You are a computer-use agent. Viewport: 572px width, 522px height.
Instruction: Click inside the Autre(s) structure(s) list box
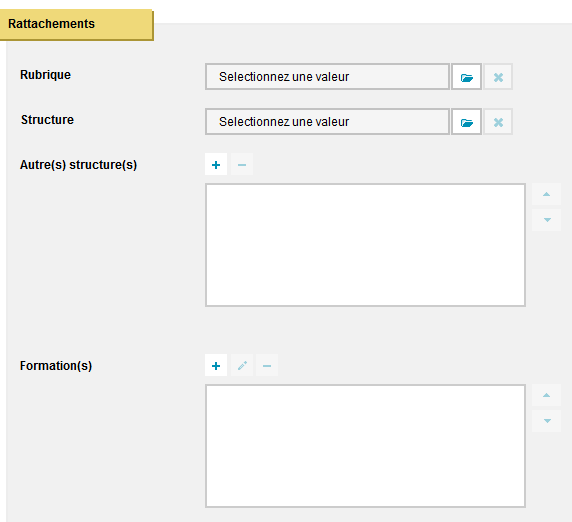coord(365,245)
